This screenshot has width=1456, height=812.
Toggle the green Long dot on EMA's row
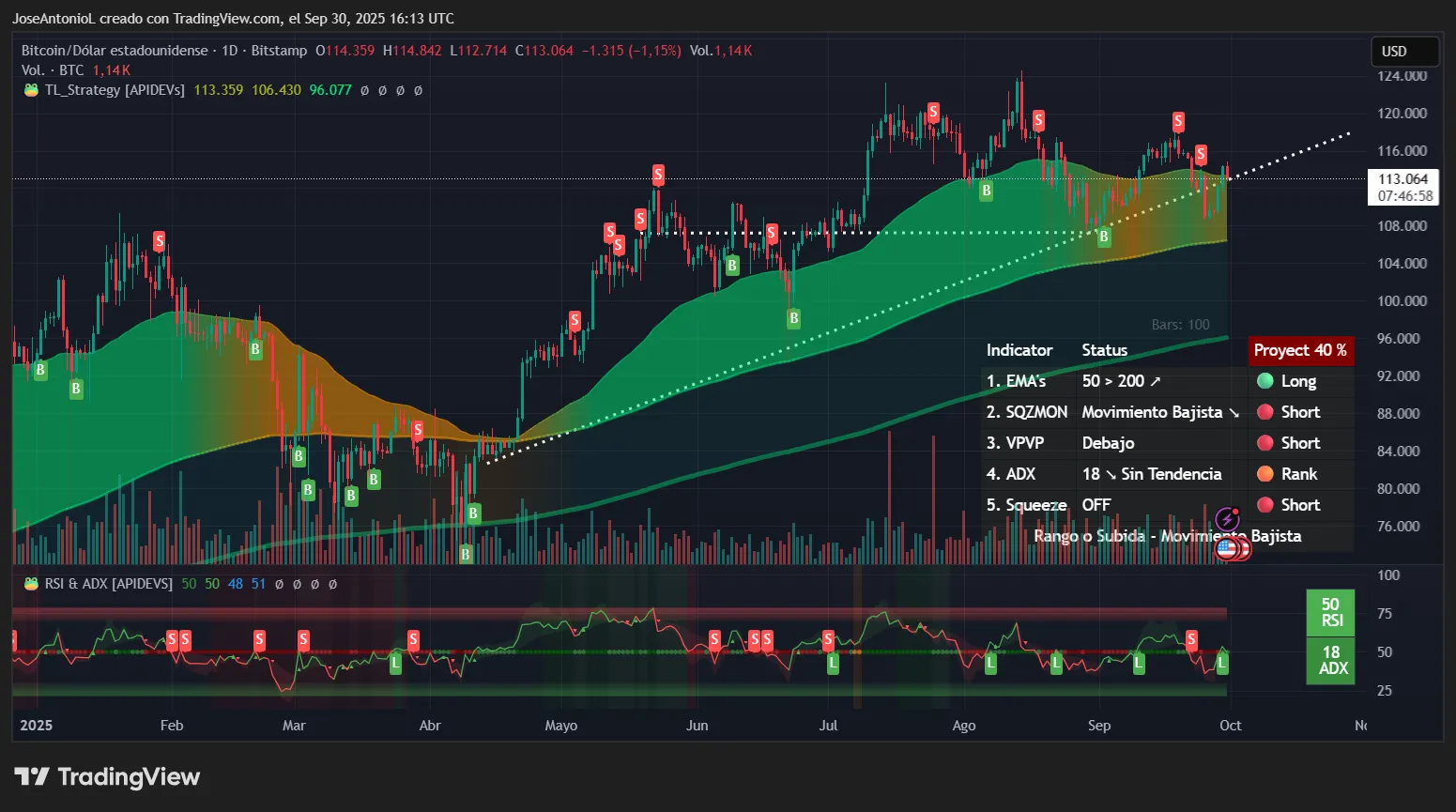click(1266, 381)
